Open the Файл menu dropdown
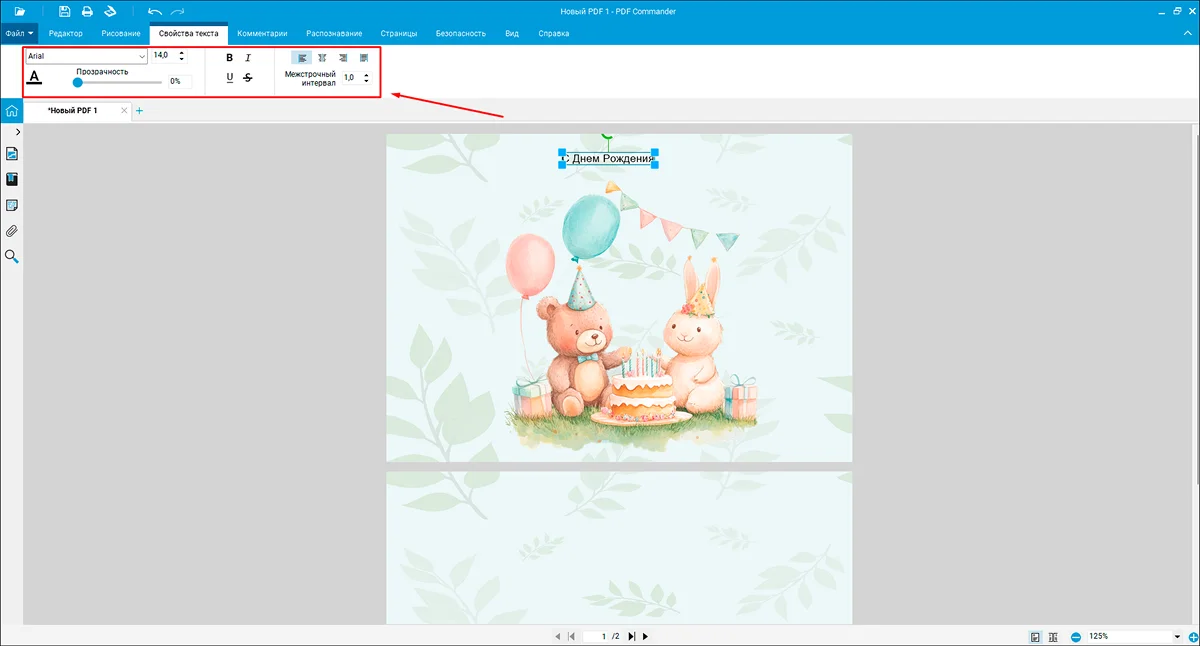Viewport: 1200px width, 646px height. [20, 33]
